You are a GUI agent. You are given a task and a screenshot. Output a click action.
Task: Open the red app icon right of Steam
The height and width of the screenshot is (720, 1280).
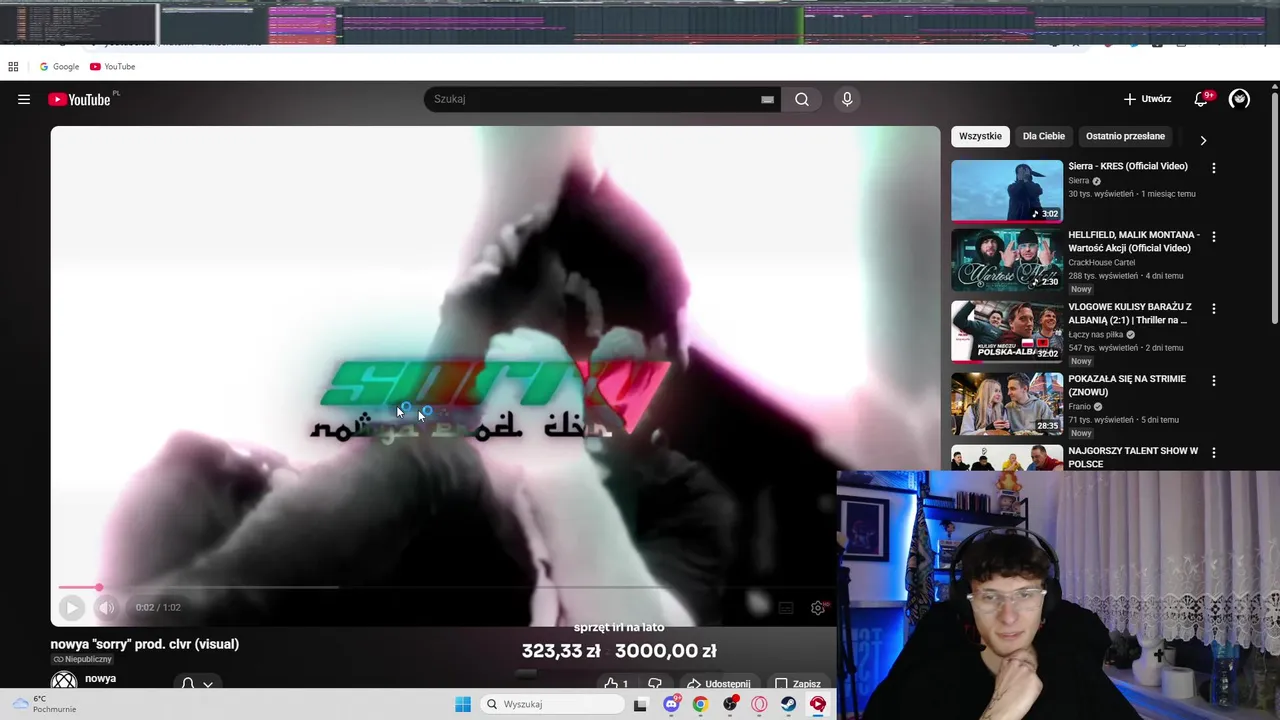818,704
